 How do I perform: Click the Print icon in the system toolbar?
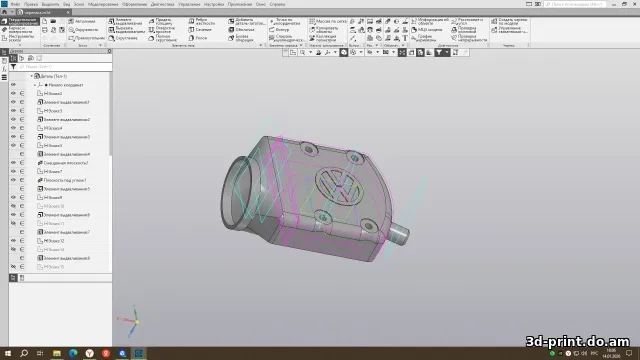(44, 30)
